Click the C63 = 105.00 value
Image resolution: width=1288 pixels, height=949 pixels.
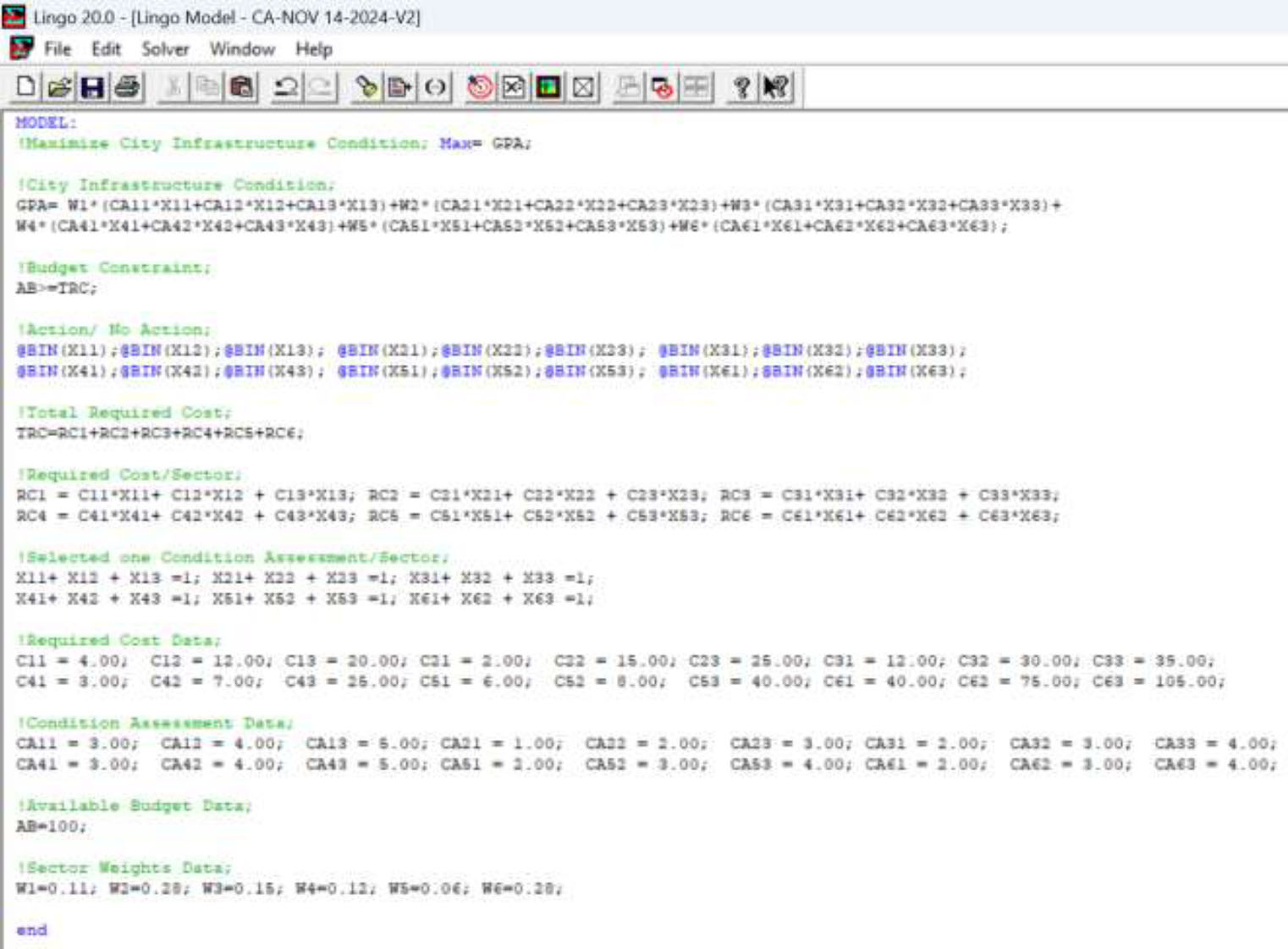[1158, 681]
